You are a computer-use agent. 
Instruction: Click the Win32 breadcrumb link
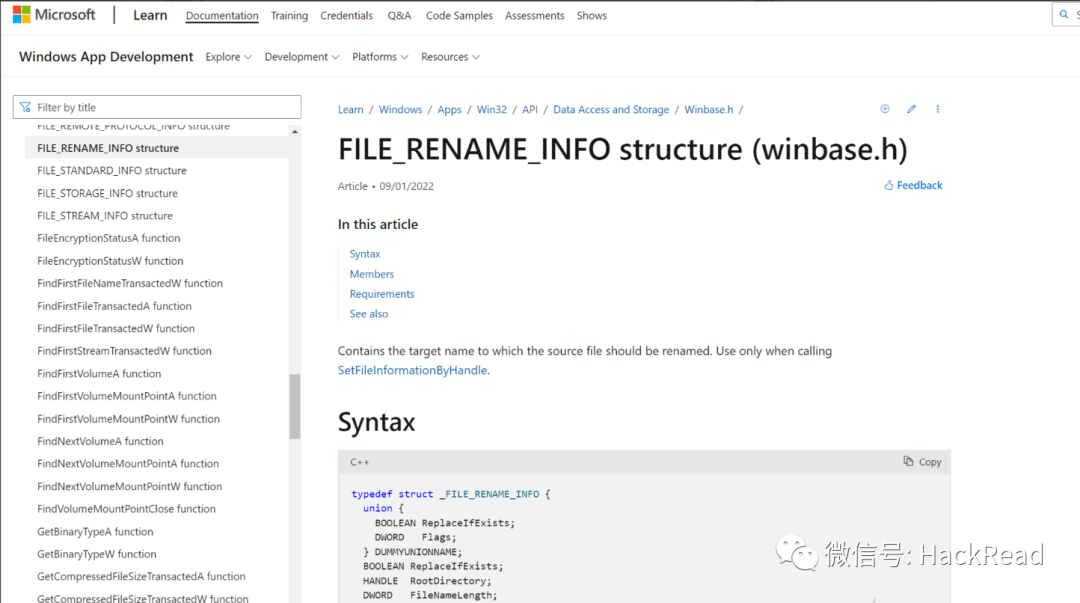[492, 110]
